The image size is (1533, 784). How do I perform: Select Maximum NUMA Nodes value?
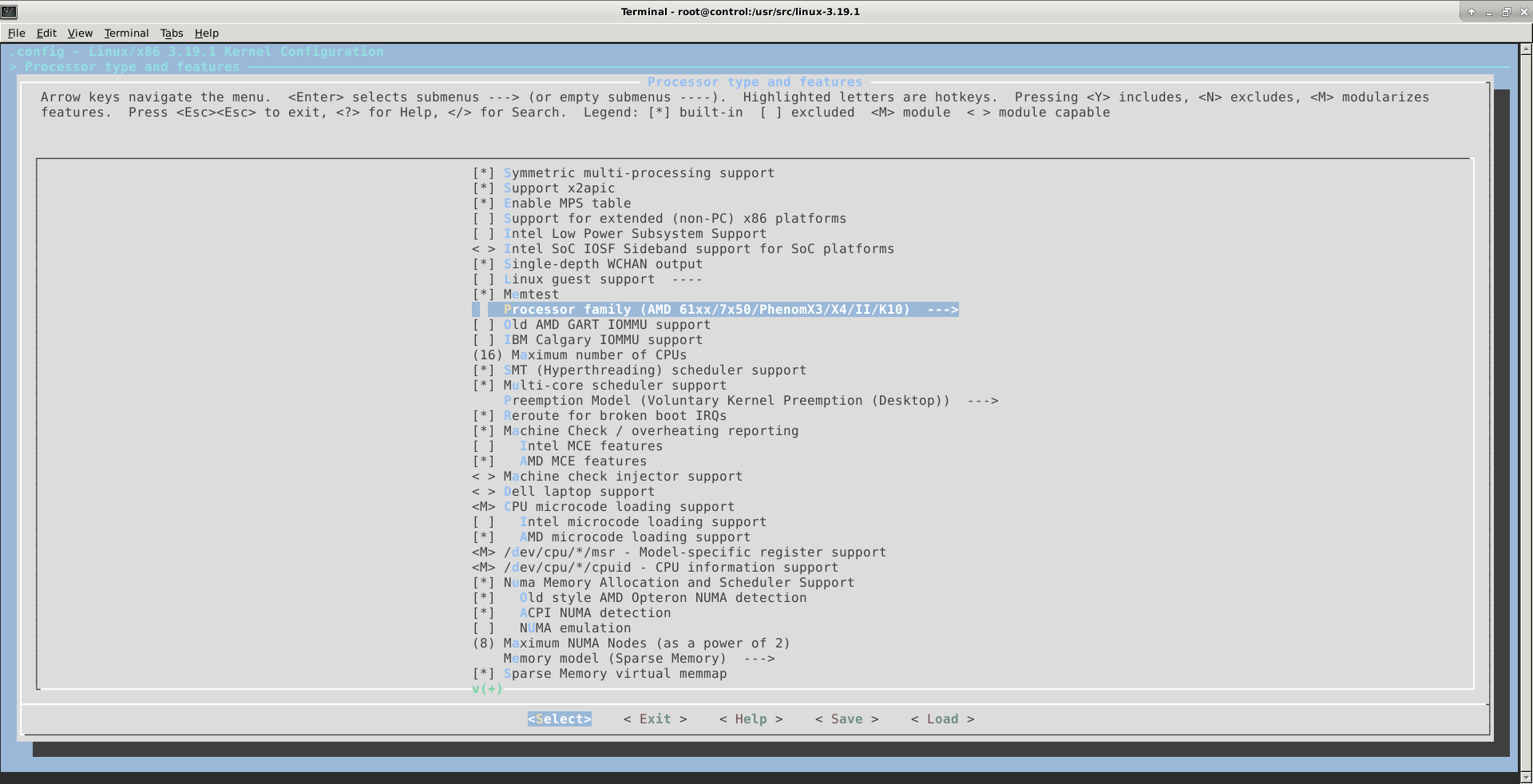(631, 643)
